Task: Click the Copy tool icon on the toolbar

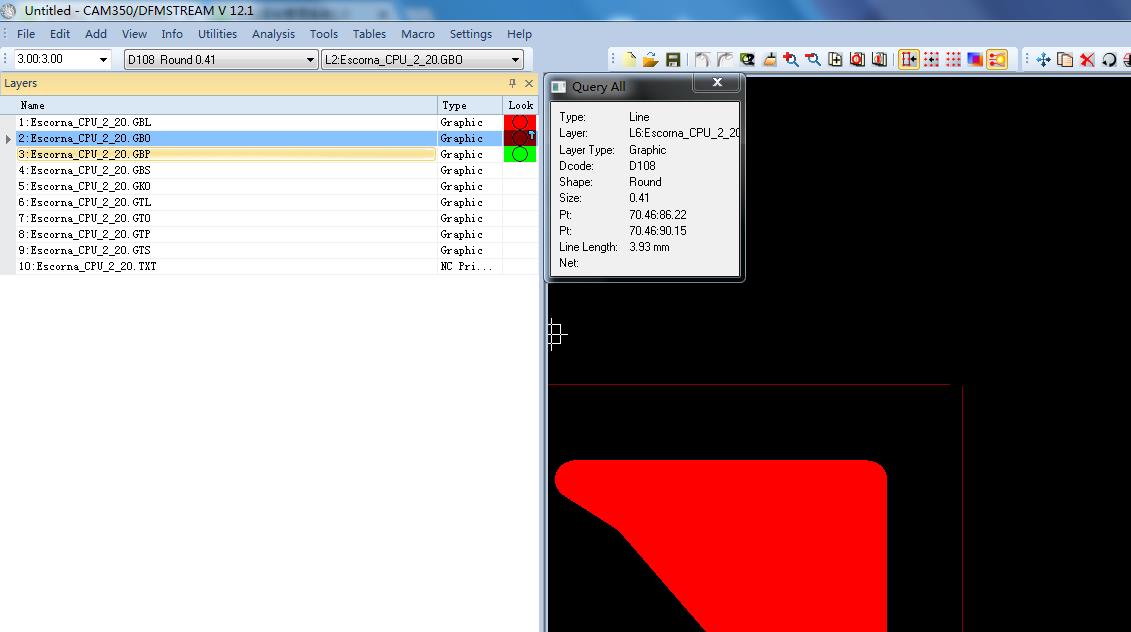Action: pyautogui.click(x=1064, y=59)
